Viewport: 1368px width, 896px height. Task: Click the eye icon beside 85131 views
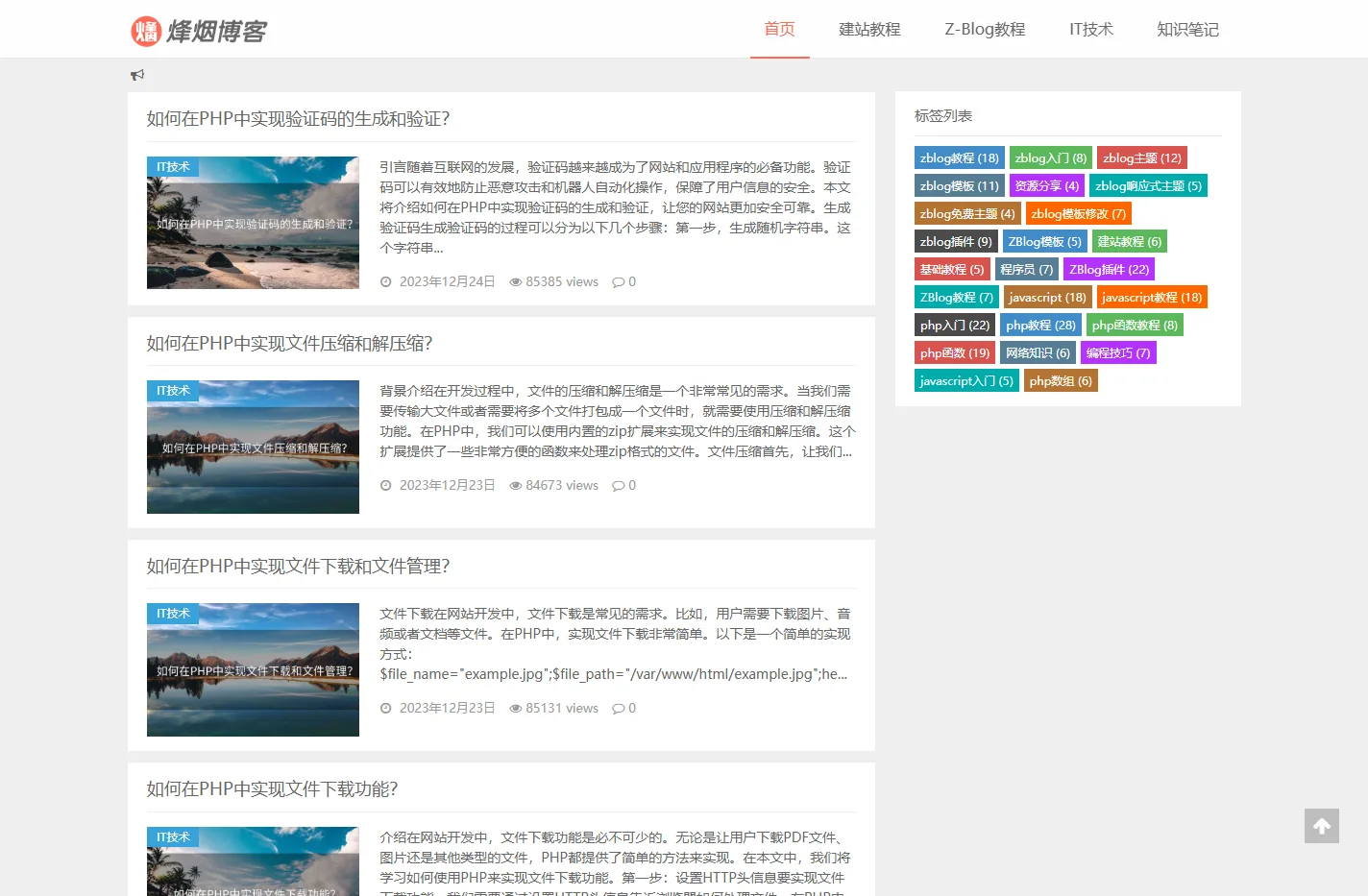516,709
